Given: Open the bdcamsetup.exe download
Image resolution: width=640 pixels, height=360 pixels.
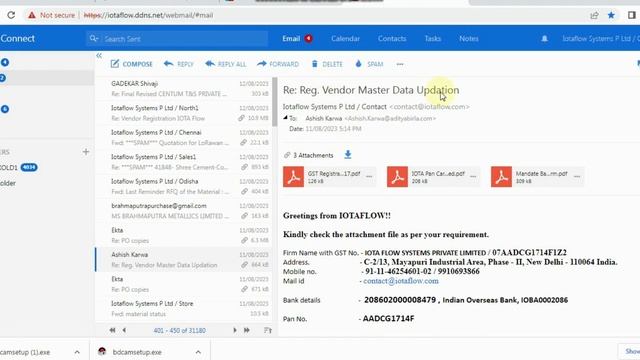Looking at the screenshot, I should [x=137, y=352].
